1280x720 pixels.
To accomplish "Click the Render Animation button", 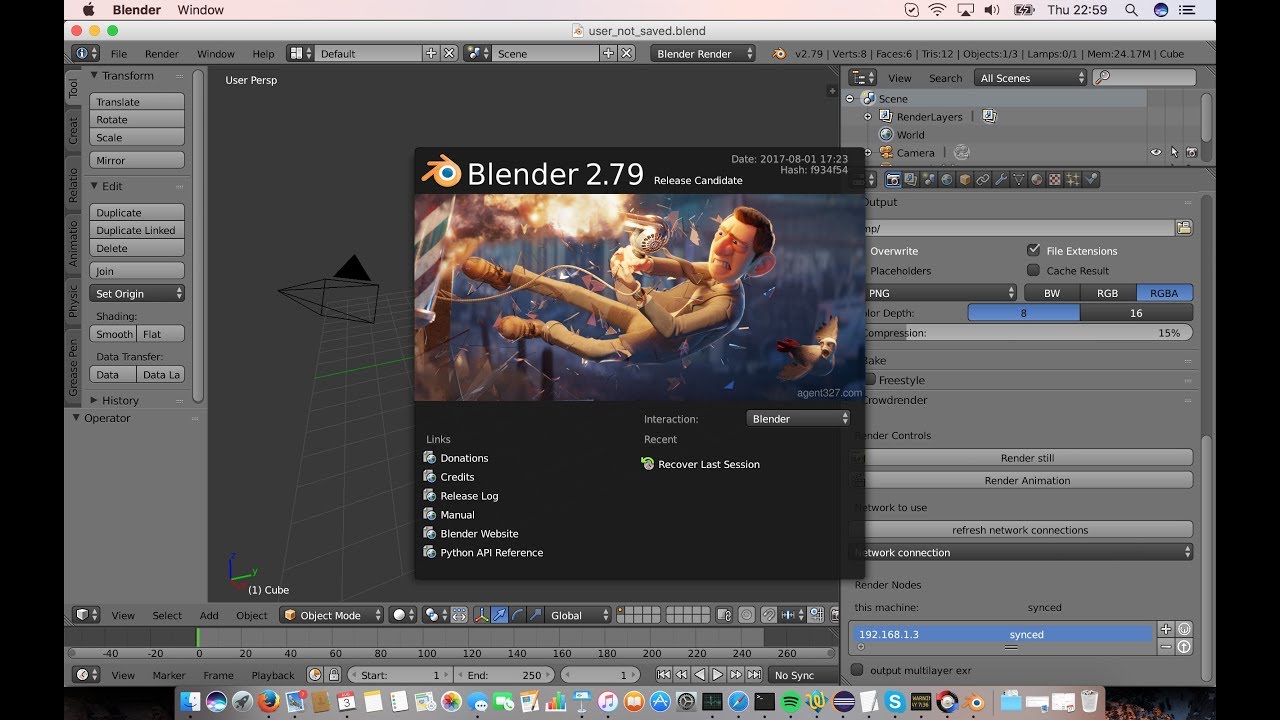I will click(1027, 481).
